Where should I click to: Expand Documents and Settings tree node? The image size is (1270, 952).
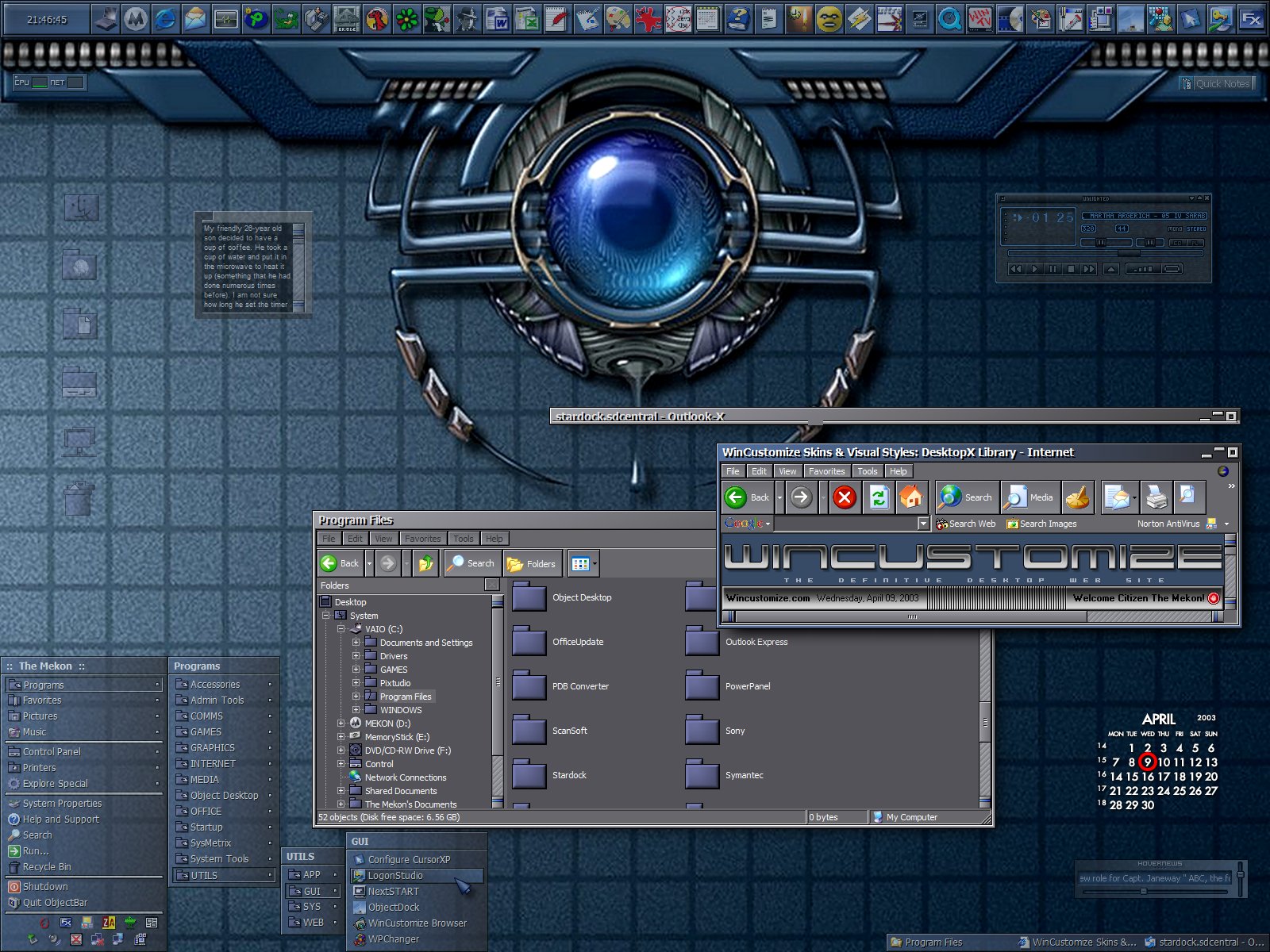coord(356,643)
